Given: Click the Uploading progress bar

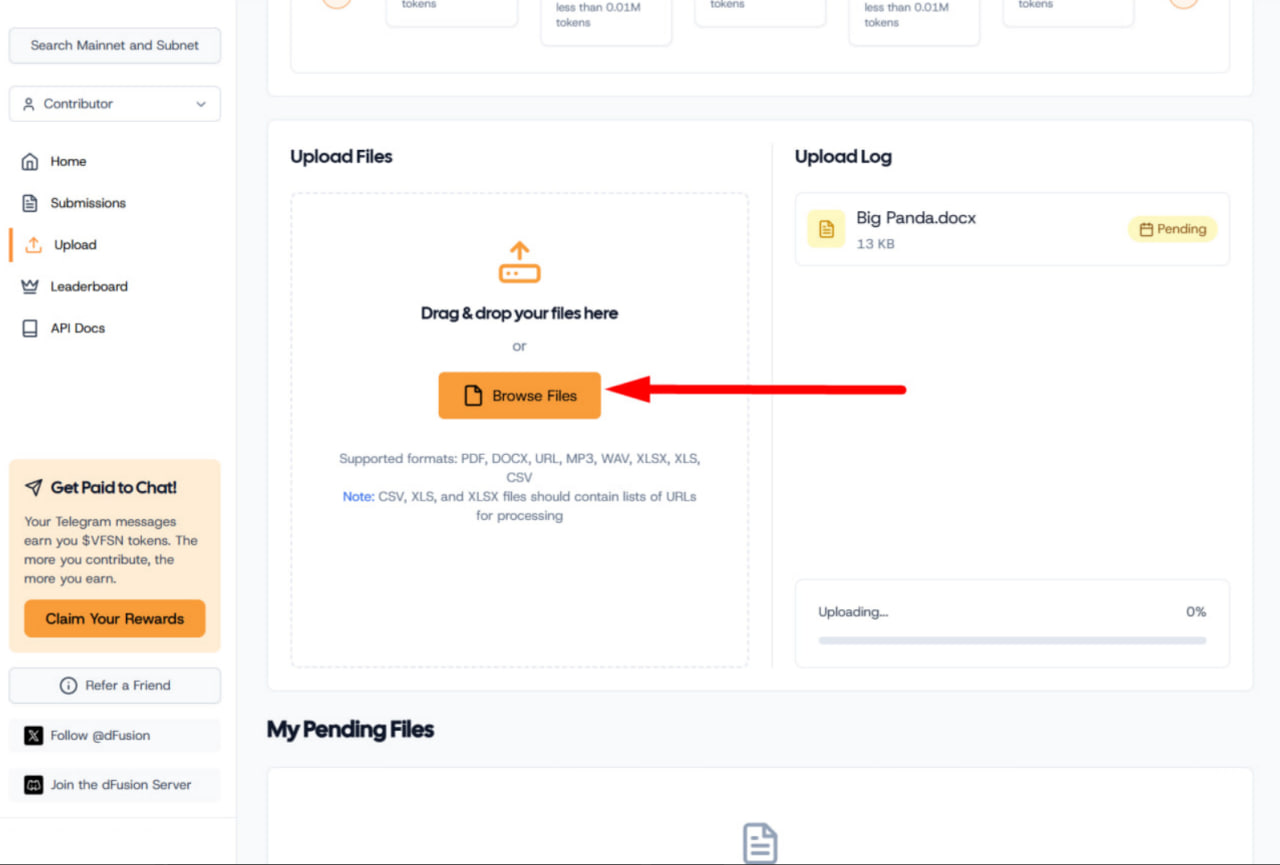Looking at the screenshot, I should coord(1012,640).
